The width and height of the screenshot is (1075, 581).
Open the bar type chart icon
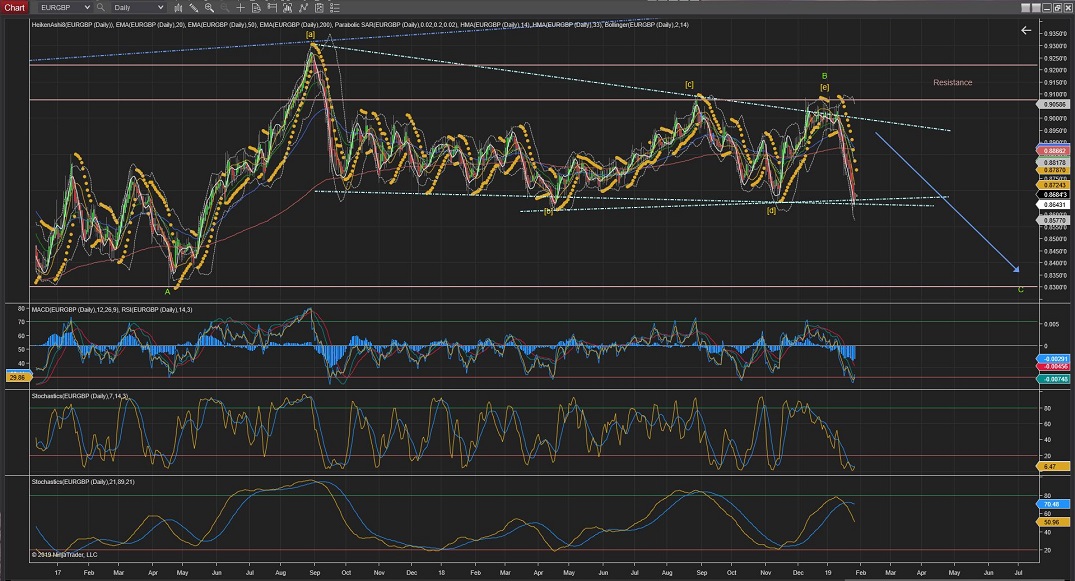(178, 8)
